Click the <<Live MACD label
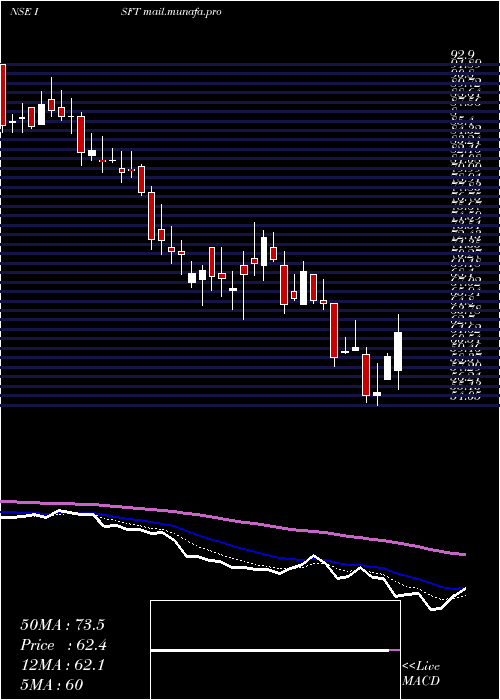 (421, 674)
